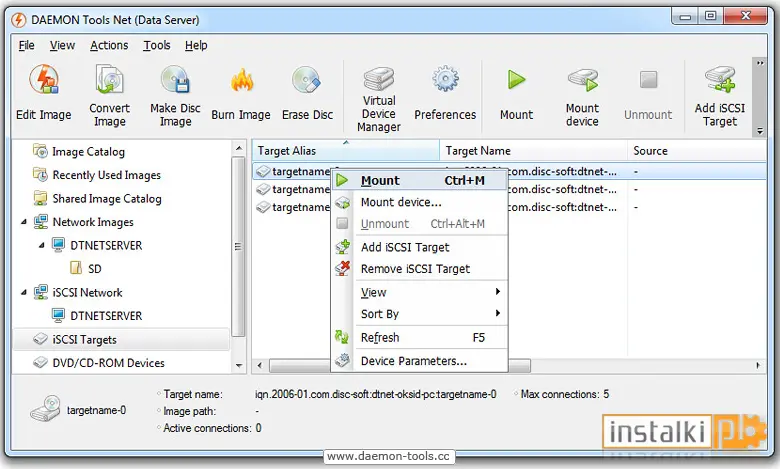This screenshot has height=469, width=780.
Task: Select the Erase Disc tool
Action: point(307,94)
